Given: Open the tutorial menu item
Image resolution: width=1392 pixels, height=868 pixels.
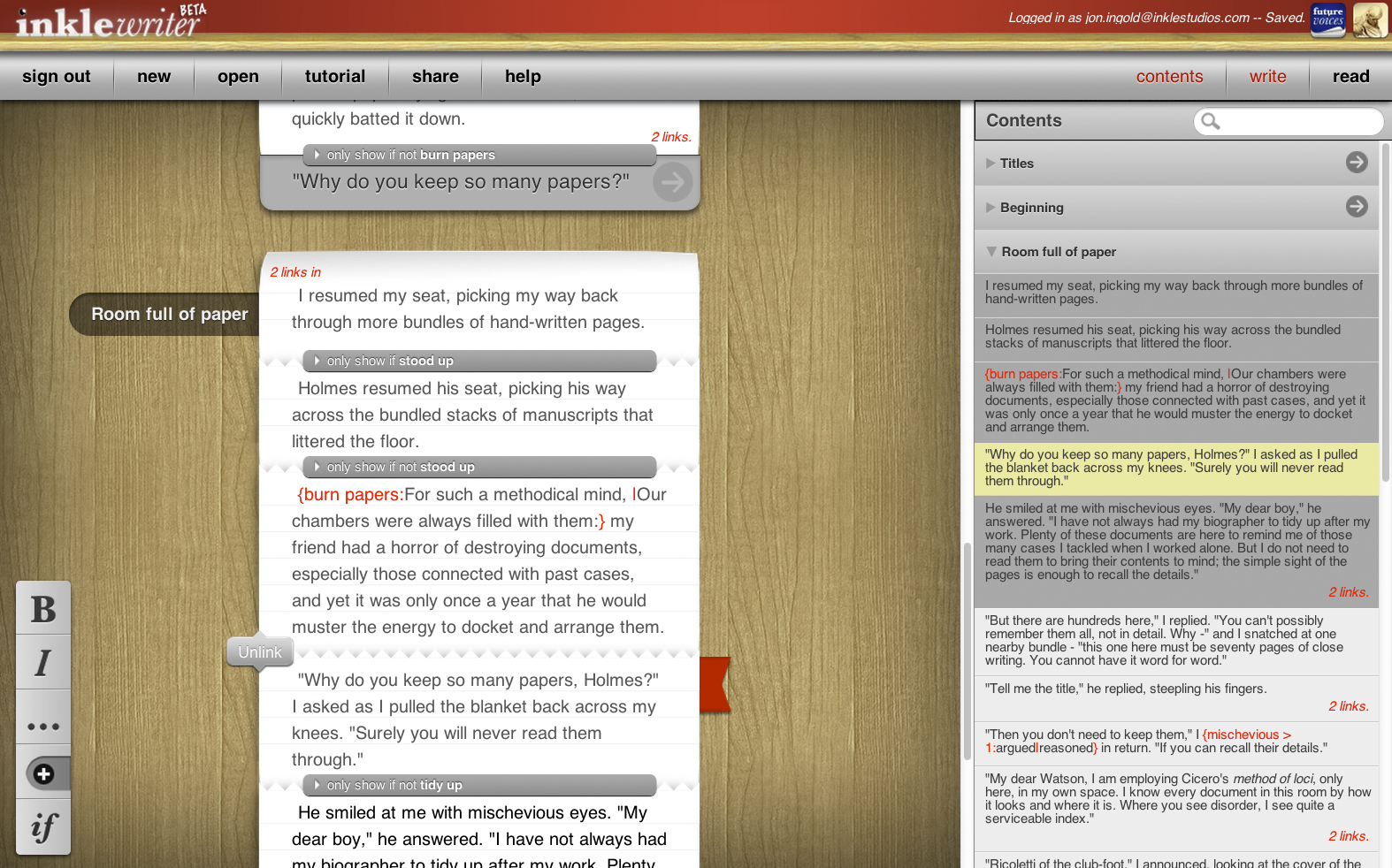Looking at the screenshot, I should (334, 77).
